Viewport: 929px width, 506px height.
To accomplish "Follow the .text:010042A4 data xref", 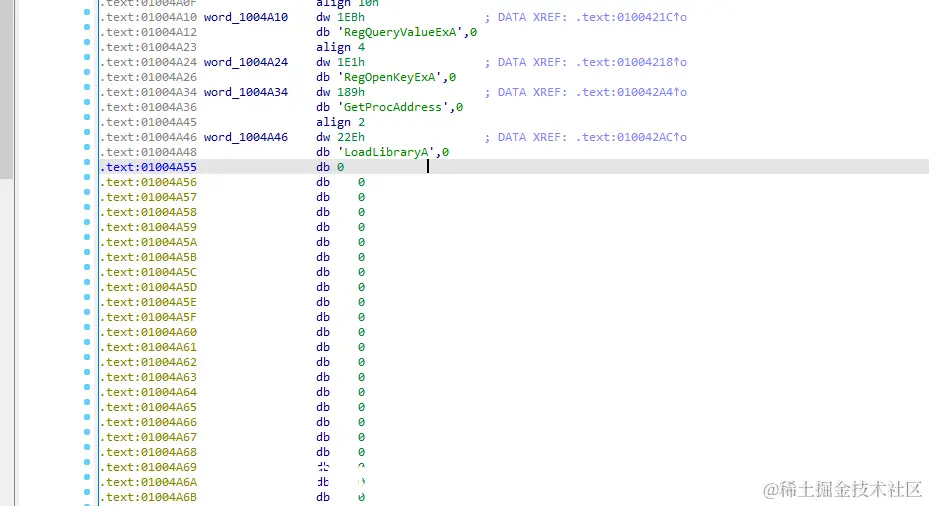I will click(631, 92).
